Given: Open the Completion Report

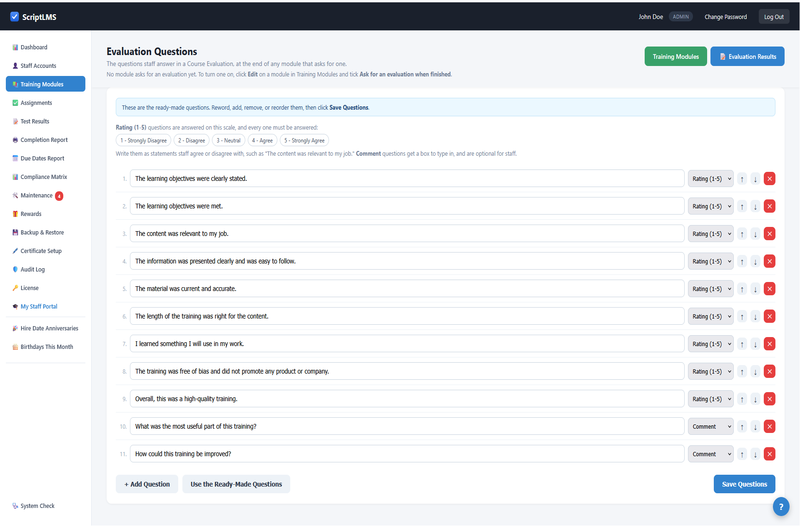Looking at the screenshot, I should click(x=45, y=140).
